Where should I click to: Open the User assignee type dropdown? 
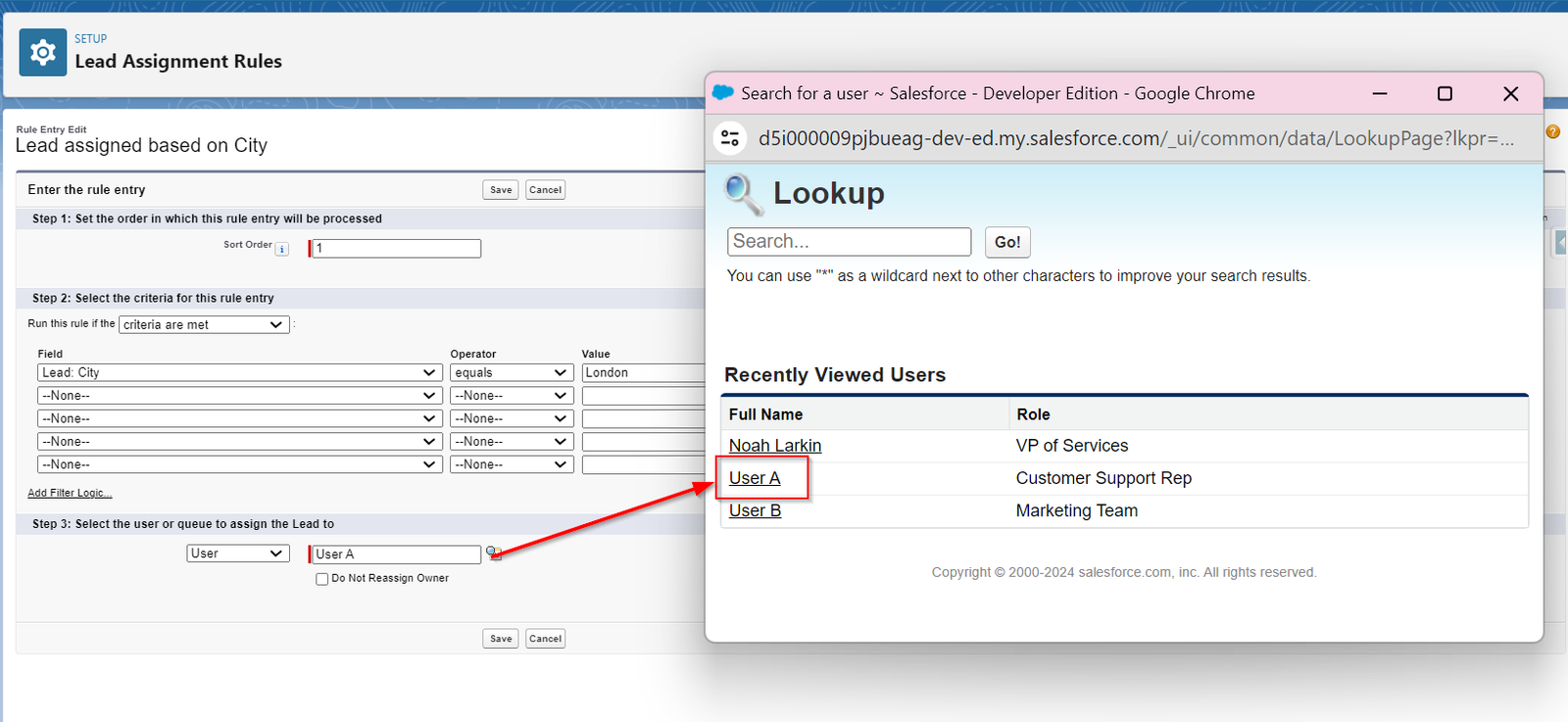238,554
